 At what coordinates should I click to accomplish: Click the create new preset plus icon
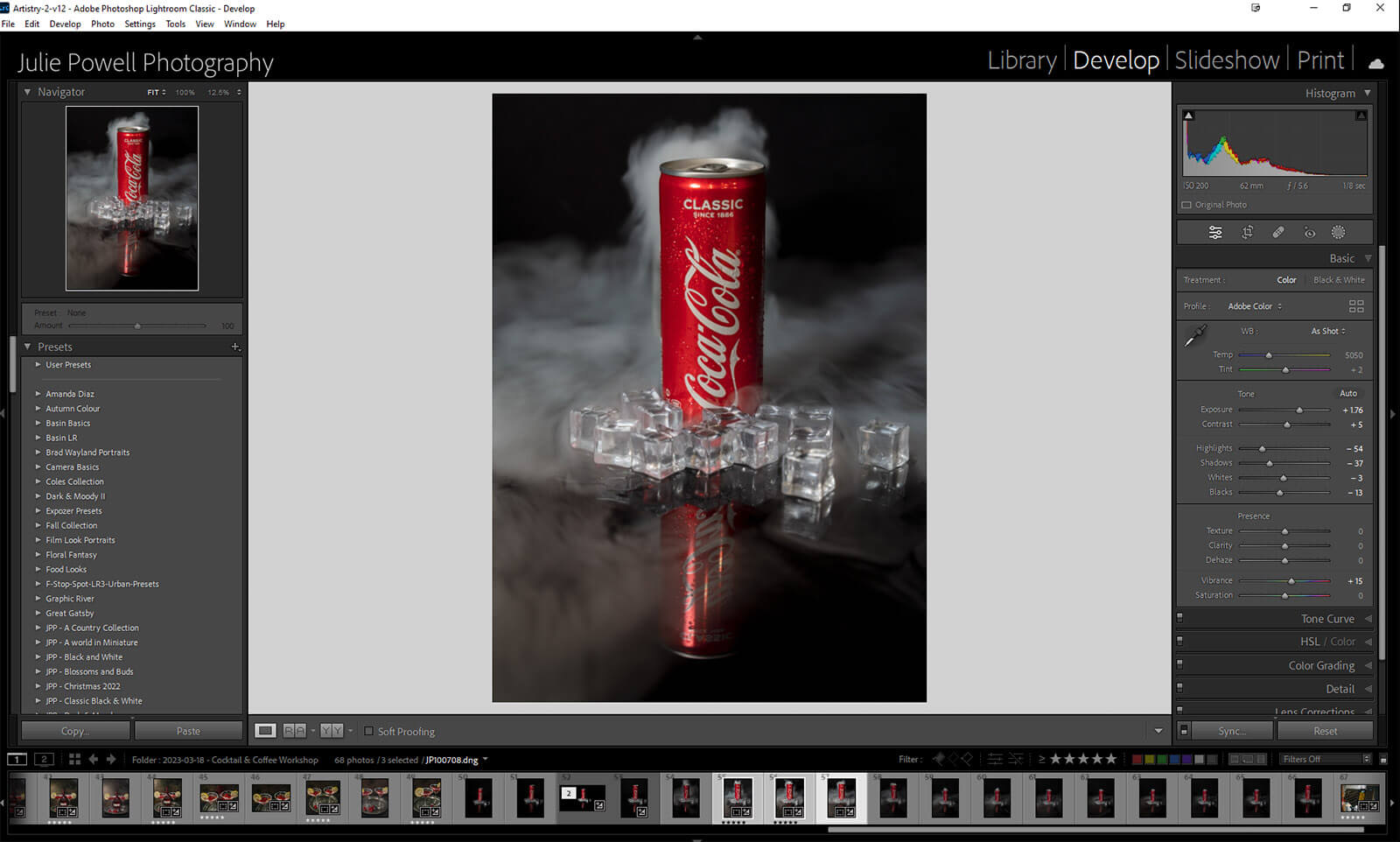pyautogui.click(x=235, y=347)
